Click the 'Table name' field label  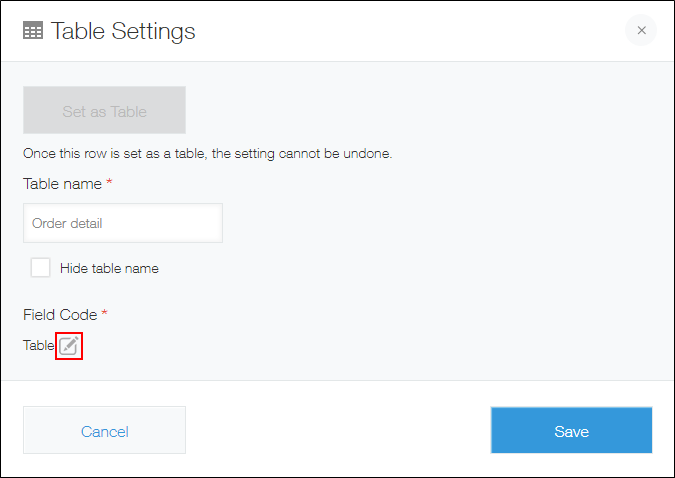[x=62, y=184]
